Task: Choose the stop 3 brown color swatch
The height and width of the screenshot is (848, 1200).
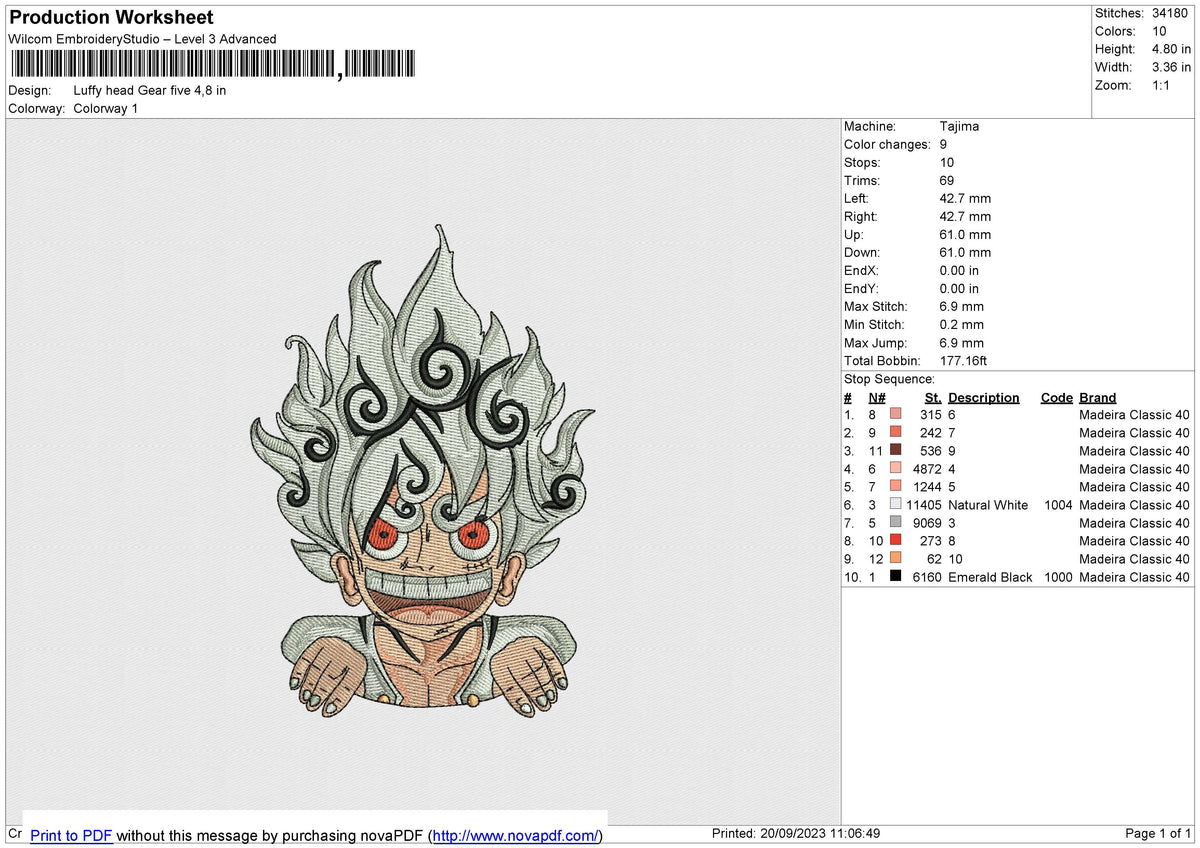Action: [895, 450]
